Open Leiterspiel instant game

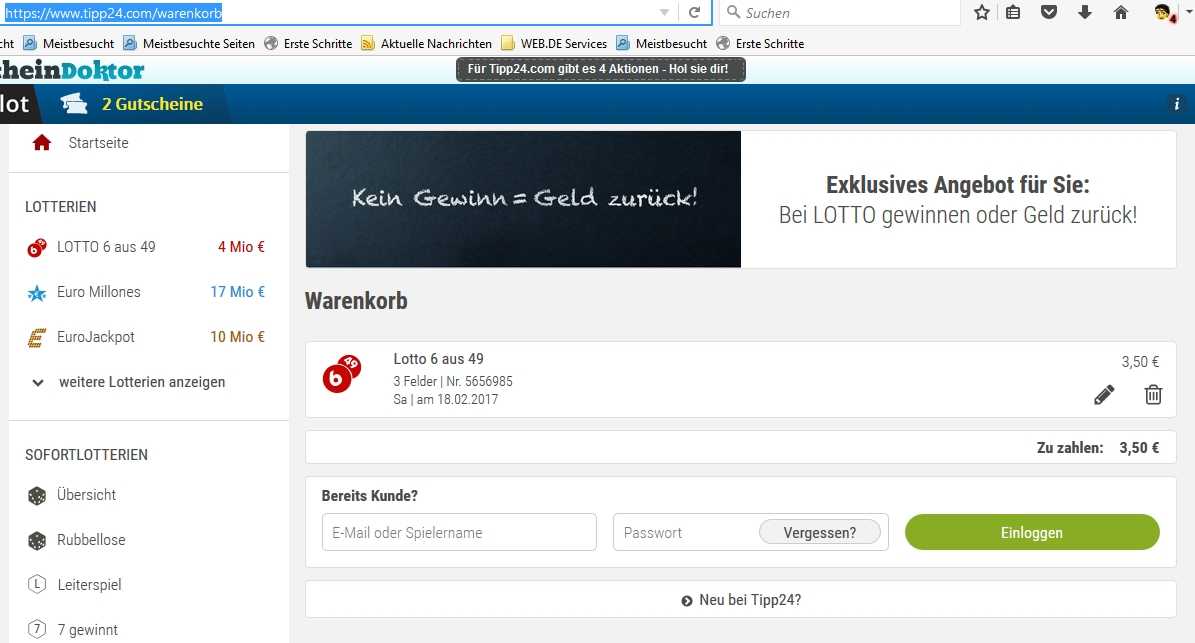(x=90, y=584)
